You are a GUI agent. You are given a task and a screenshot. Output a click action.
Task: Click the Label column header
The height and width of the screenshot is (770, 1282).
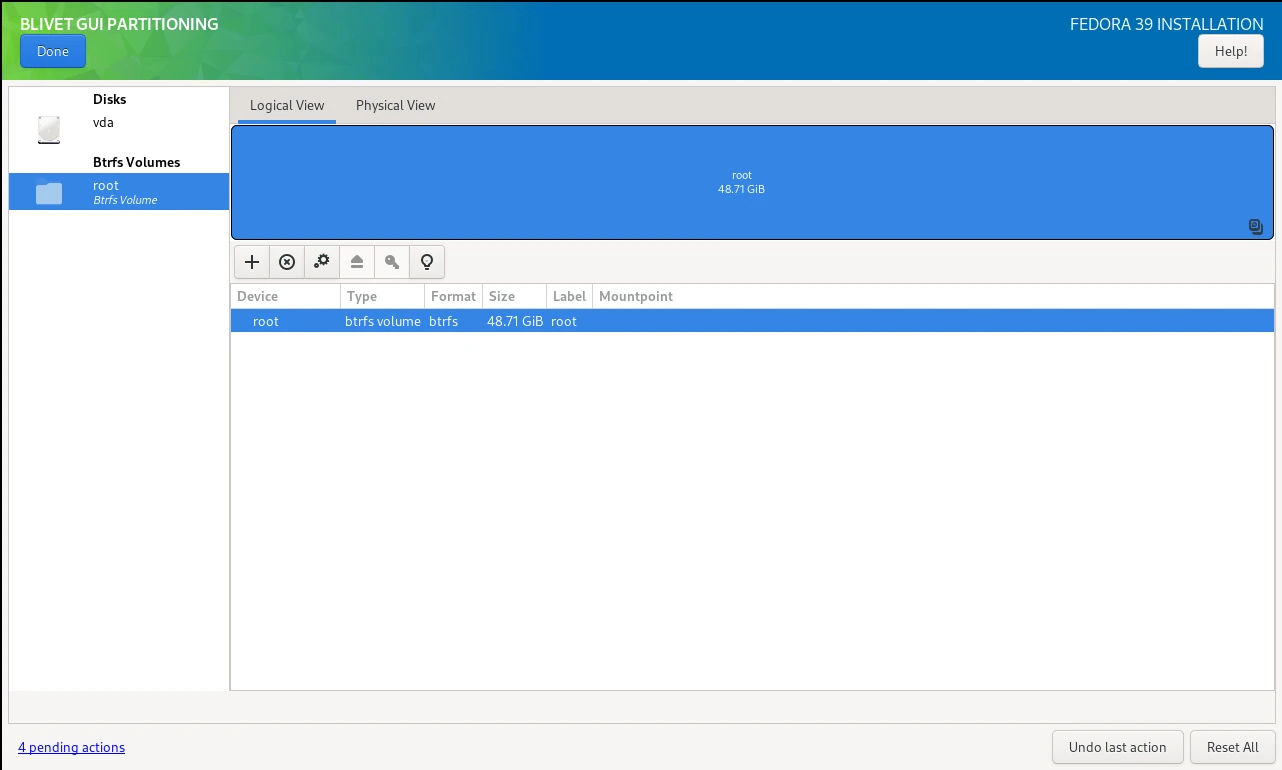(x=569, y=297)
